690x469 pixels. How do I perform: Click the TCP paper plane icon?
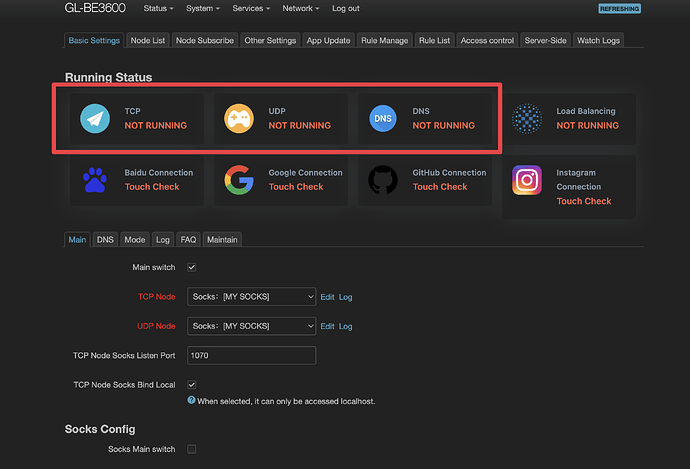coord(95,118)
